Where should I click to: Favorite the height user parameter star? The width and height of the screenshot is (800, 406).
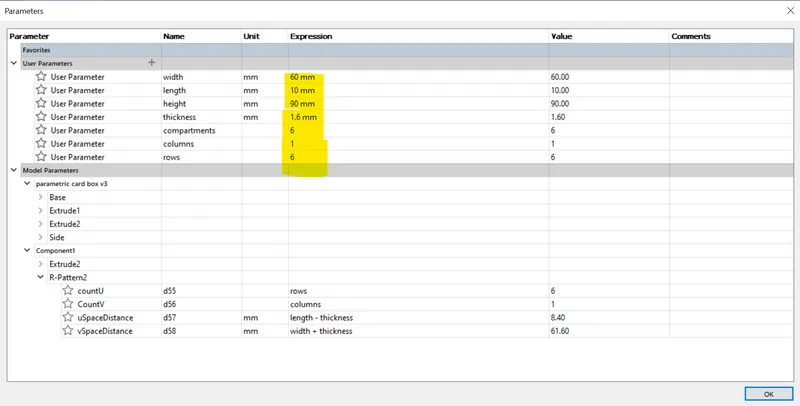point(41,103)
